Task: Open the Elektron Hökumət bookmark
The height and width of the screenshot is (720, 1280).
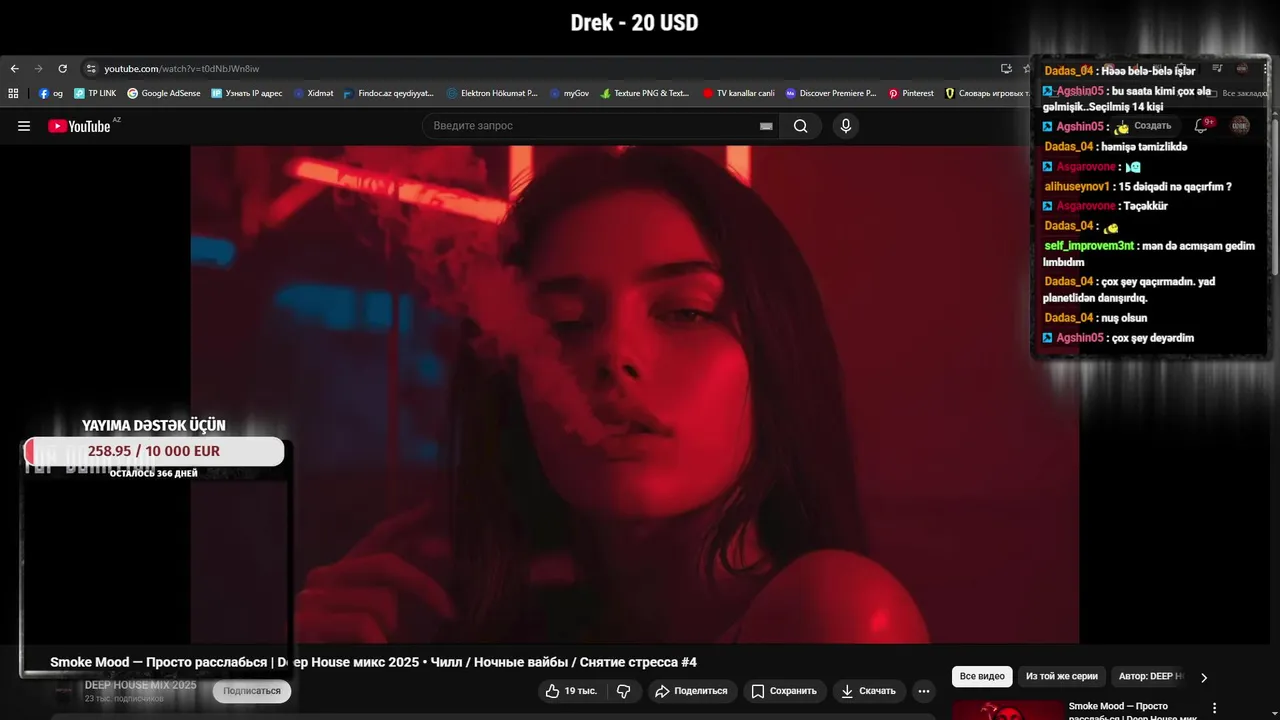Action: coord(492,93)
